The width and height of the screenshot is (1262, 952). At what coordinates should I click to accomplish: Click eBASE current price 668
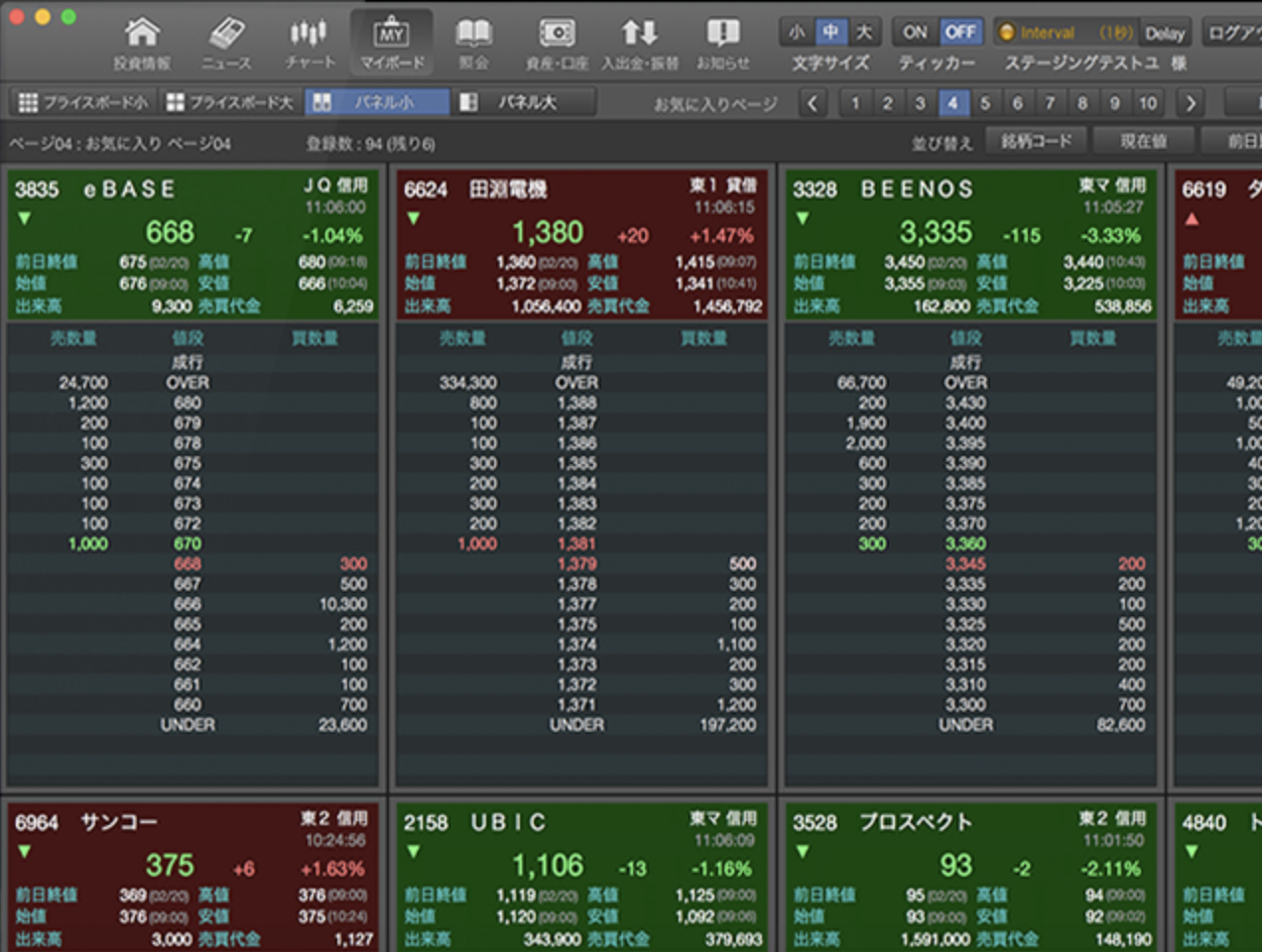[170, 233]
